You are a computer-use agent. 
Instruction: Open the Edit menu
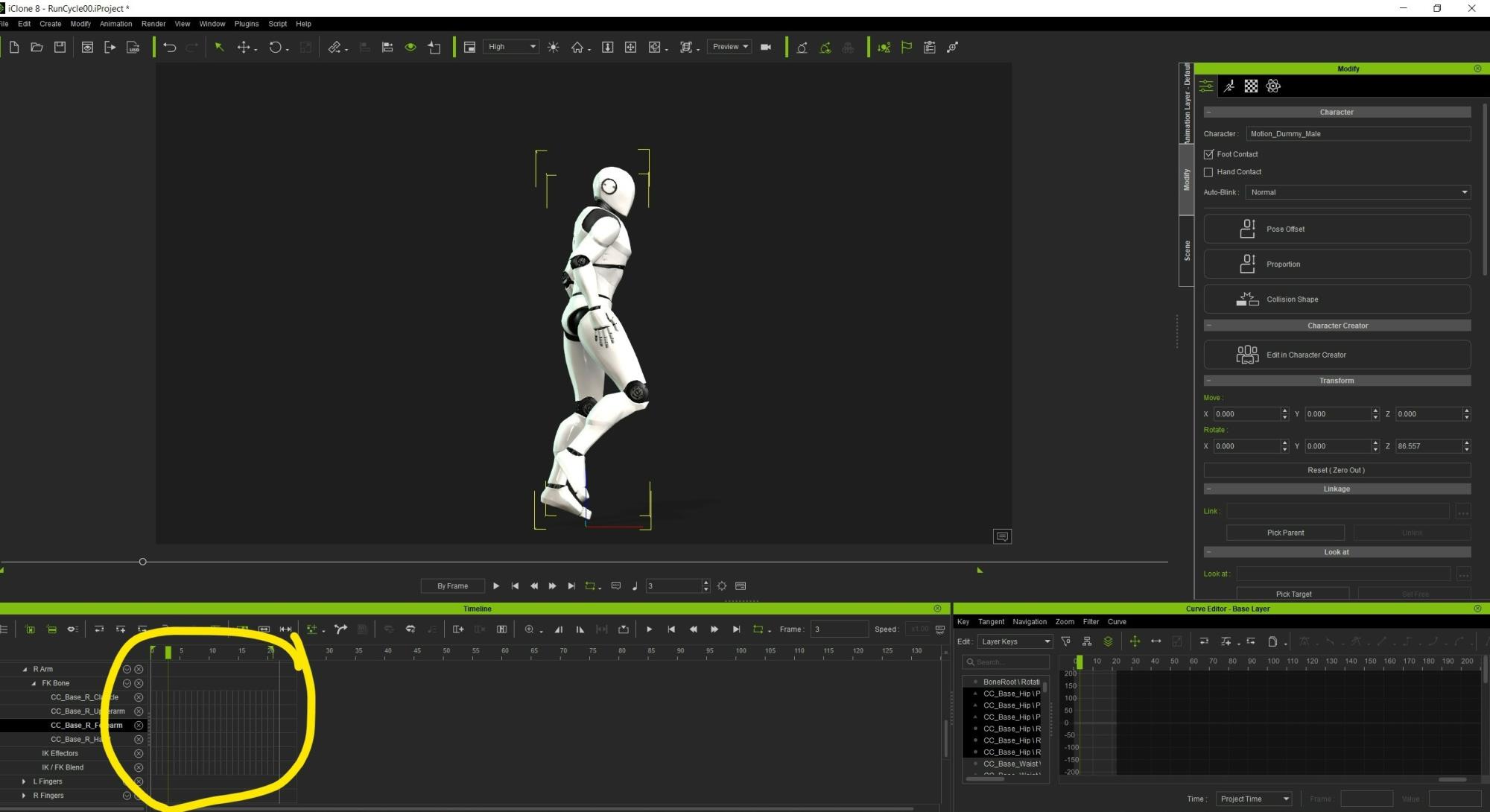[x=25, y=24]
